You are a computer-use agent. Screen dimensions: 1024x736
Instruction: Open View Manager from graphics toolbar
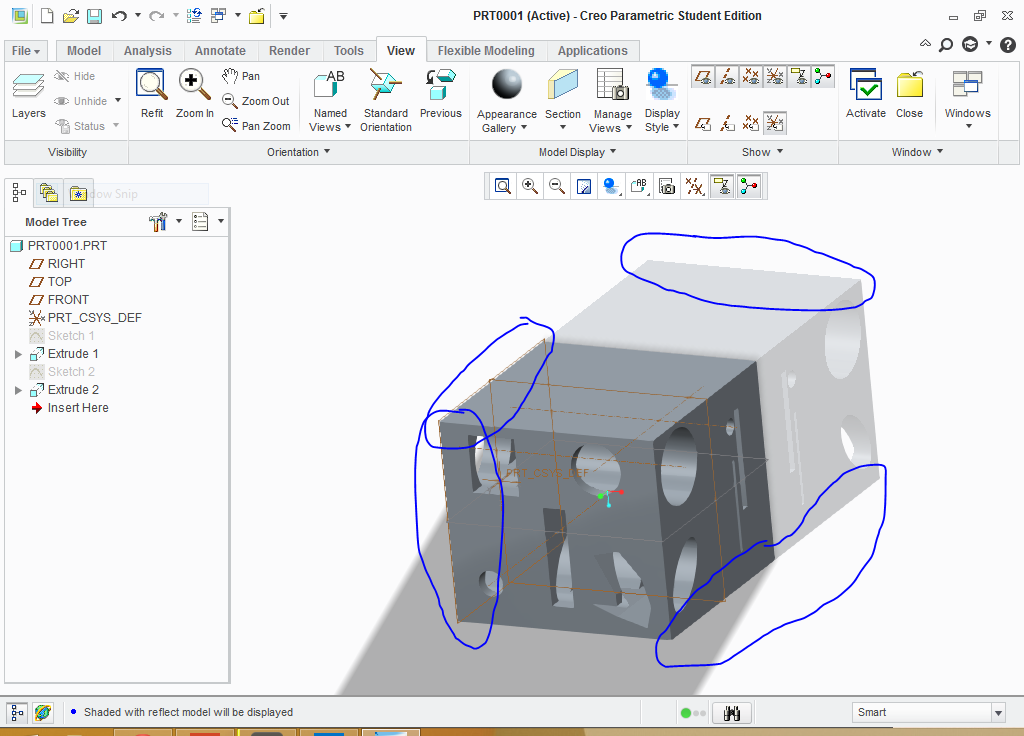[667, 187]
